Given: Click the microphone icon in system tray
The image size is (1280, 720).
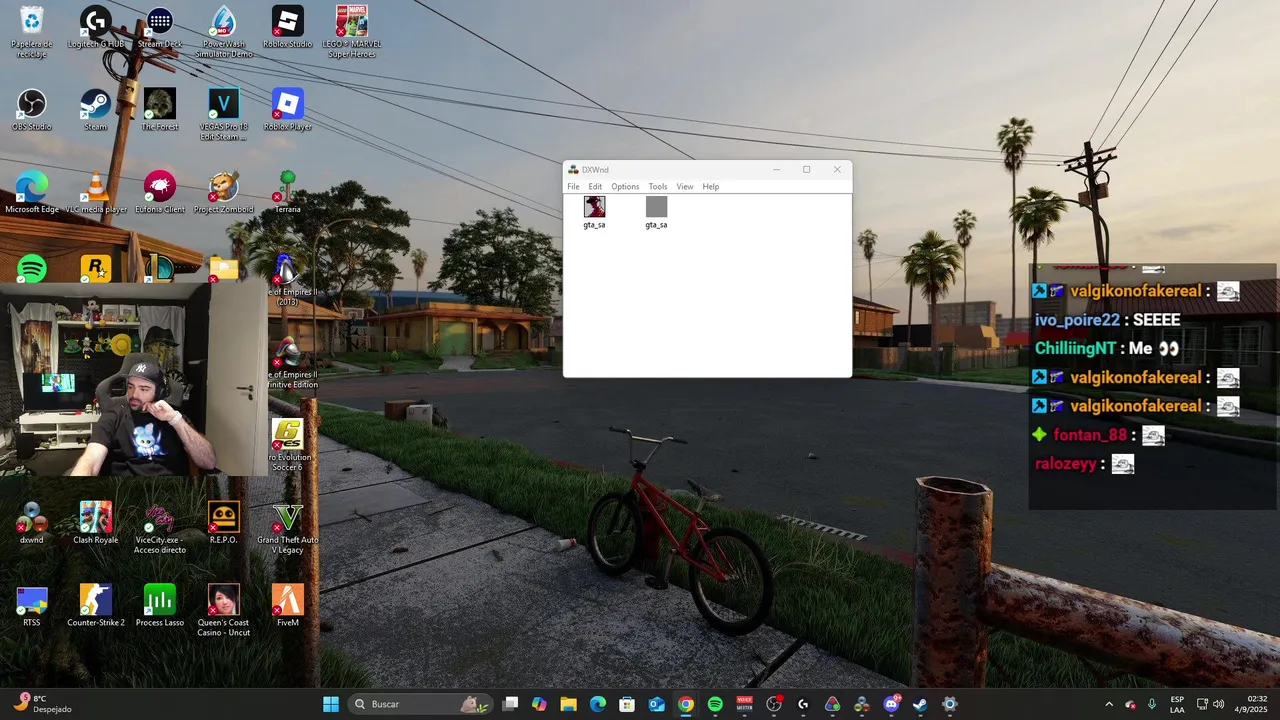Looking at the screenshot, I should pyautogui.click(x=1152, y=704).
